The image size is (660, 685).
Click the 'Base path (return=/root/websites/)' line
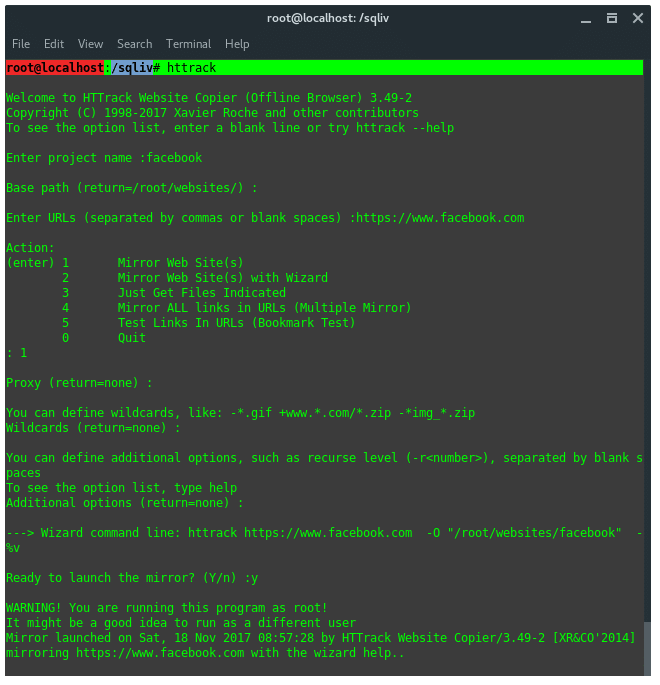[x=131, y=188]
